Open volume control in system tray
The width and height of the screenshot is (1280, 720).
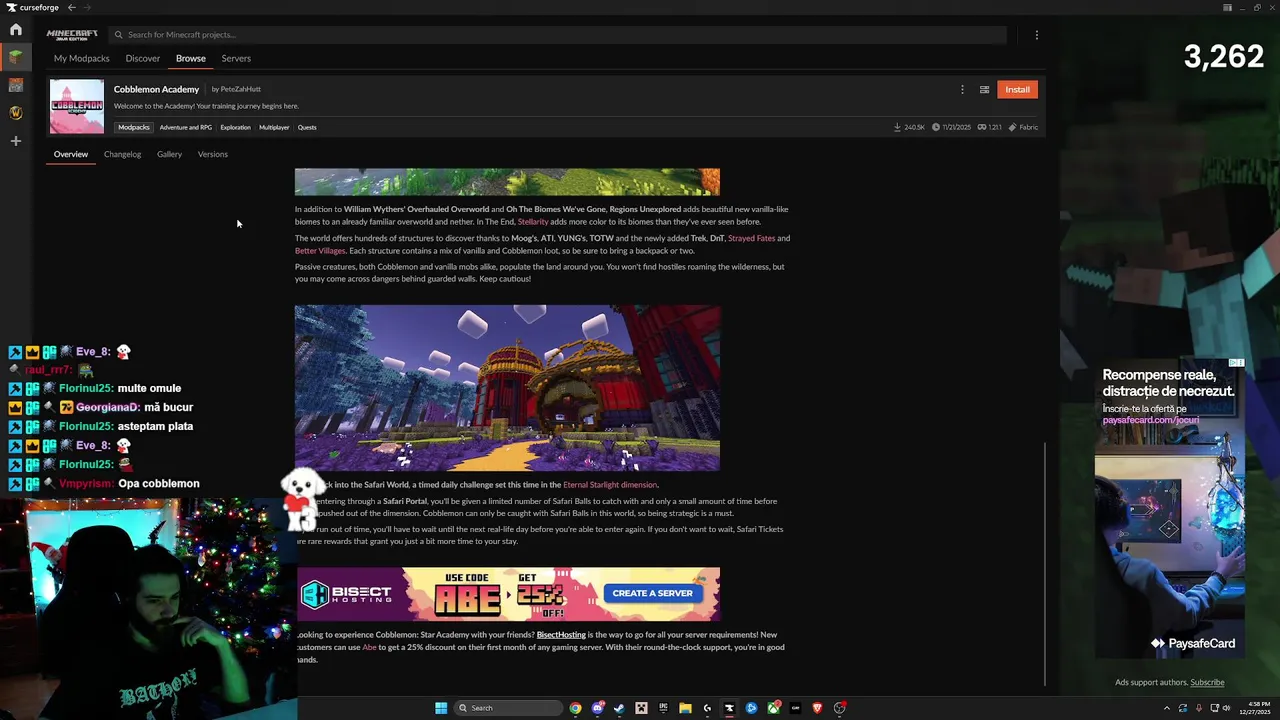1225,708
